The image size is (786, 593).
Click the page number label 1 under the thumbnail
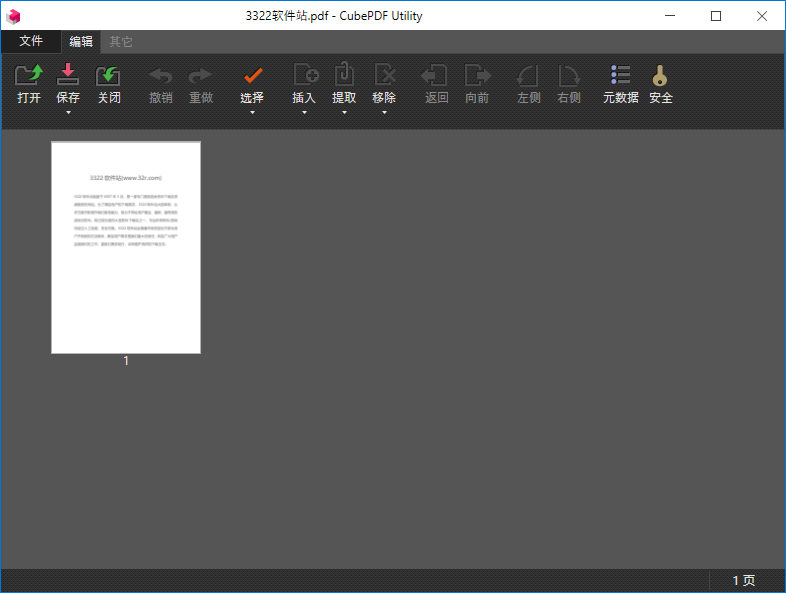[x=126, y=360]
